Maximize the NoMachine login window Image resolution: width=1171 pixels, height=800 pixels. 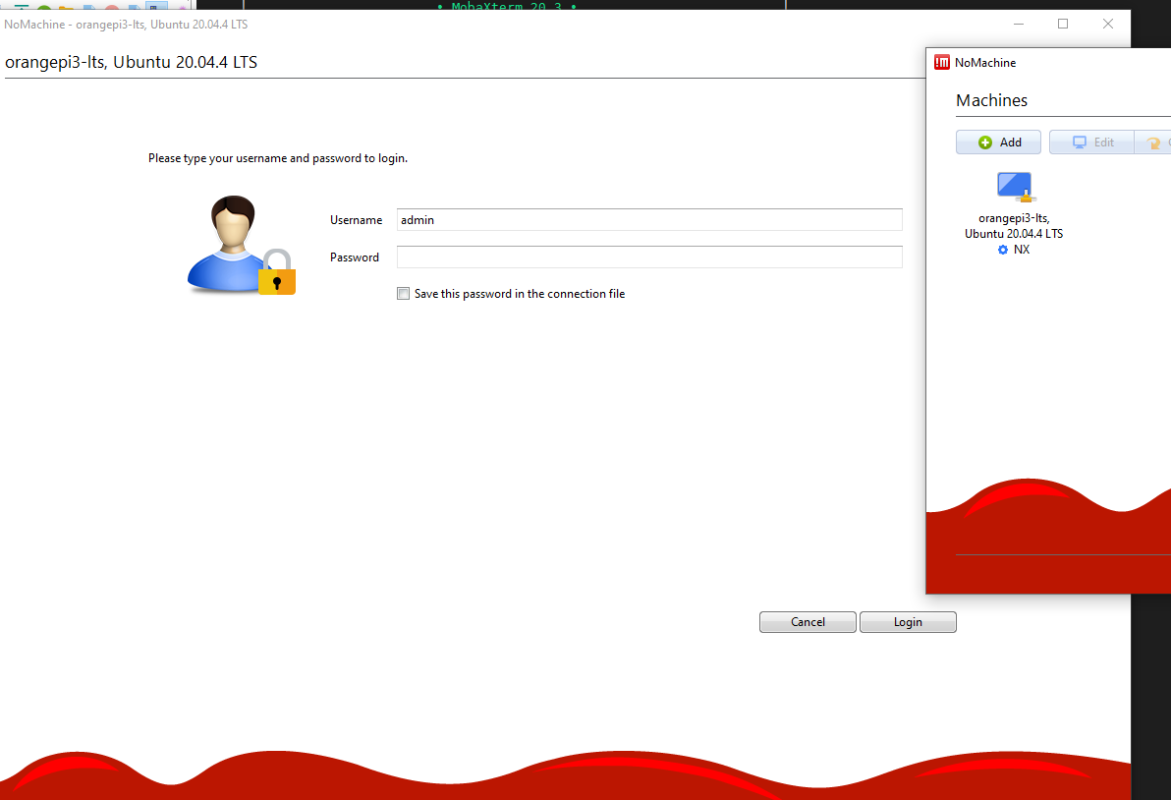click(x=1063, y=24)
